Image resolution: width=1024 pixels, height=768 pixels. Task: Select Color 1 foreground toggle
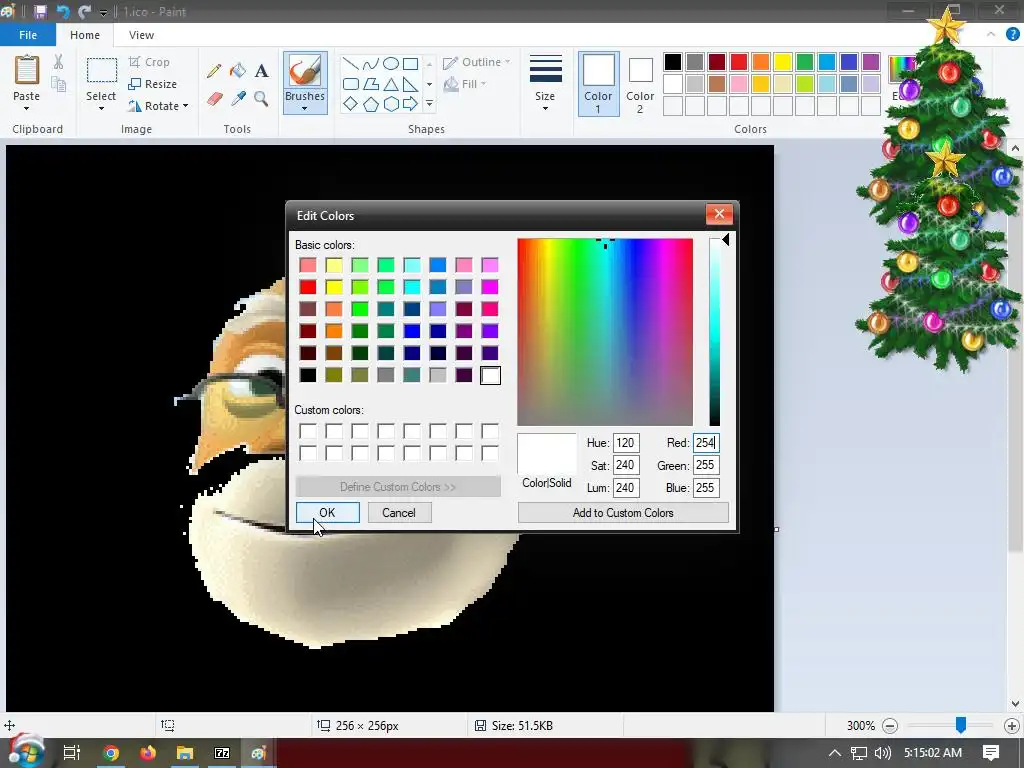click(598, 84)
